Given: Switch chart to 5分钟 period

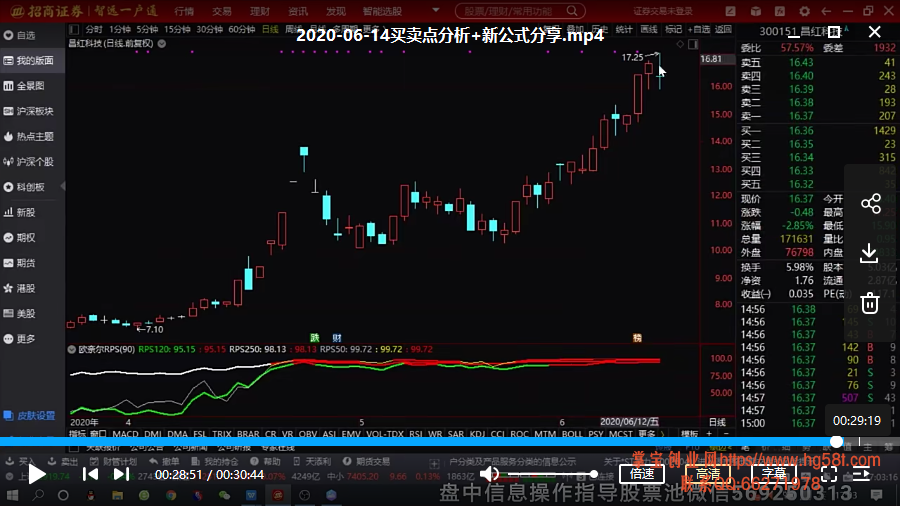Looking at the screenshot, I should tap(147, 29).
